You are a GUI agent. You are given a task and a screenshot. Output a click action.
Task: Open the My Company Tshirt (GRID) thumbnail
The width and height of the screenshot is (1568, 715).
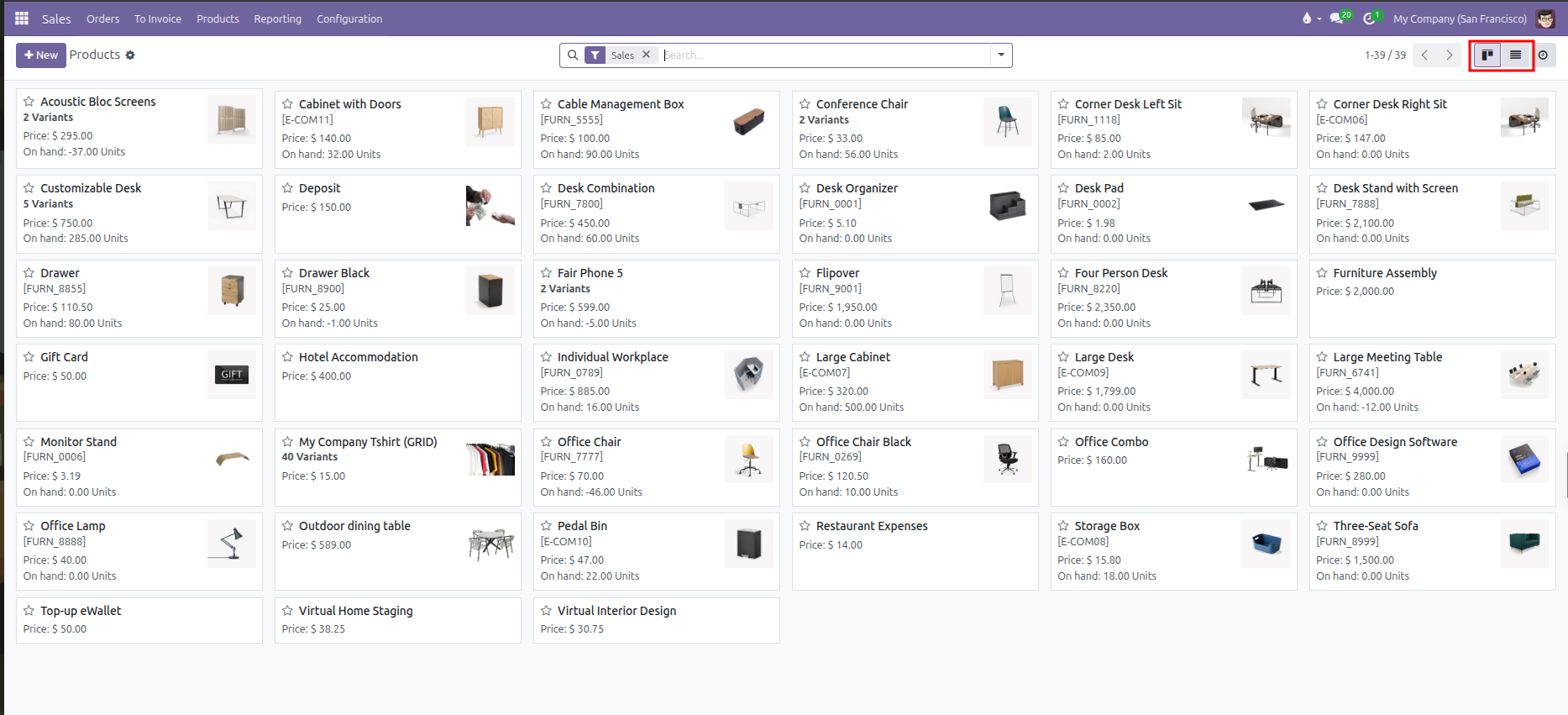click(490, 460)
